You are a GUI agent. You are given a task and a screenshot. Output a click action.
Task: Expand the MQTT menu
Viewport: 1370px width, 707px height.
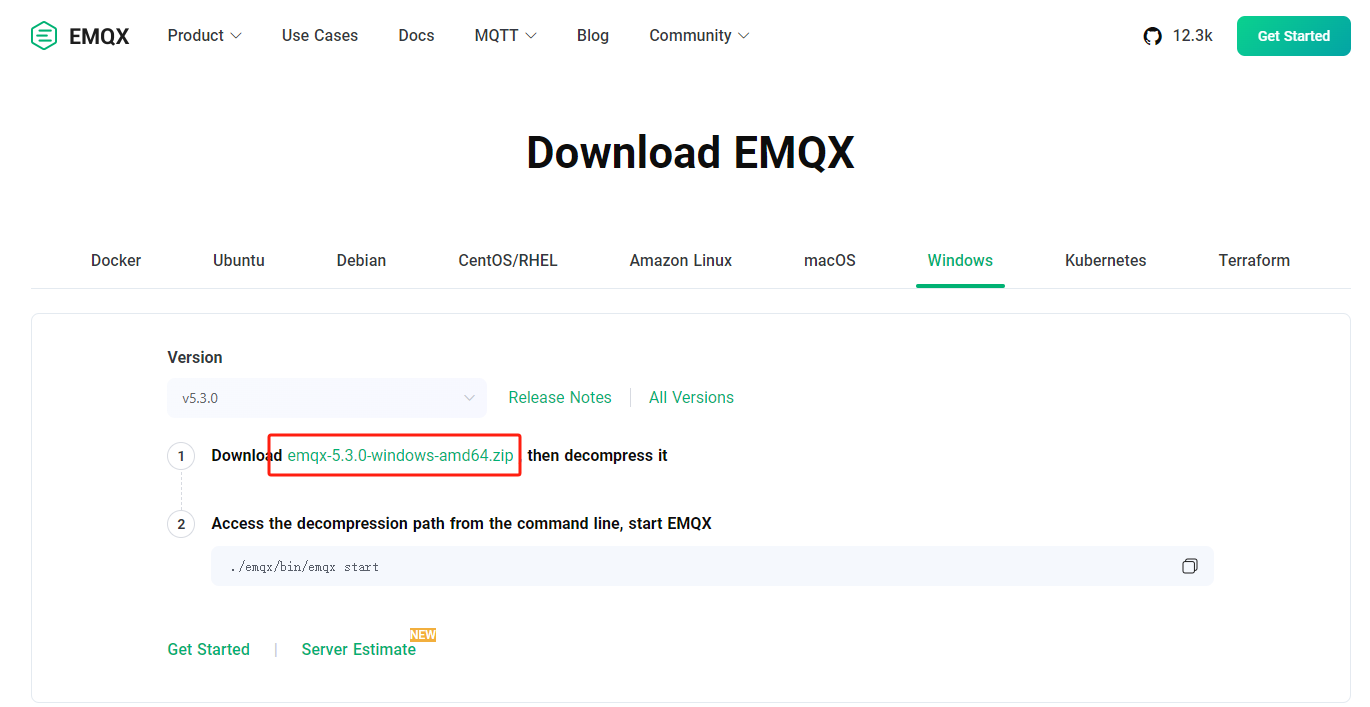pyautogui.click(x=506, y=35)
